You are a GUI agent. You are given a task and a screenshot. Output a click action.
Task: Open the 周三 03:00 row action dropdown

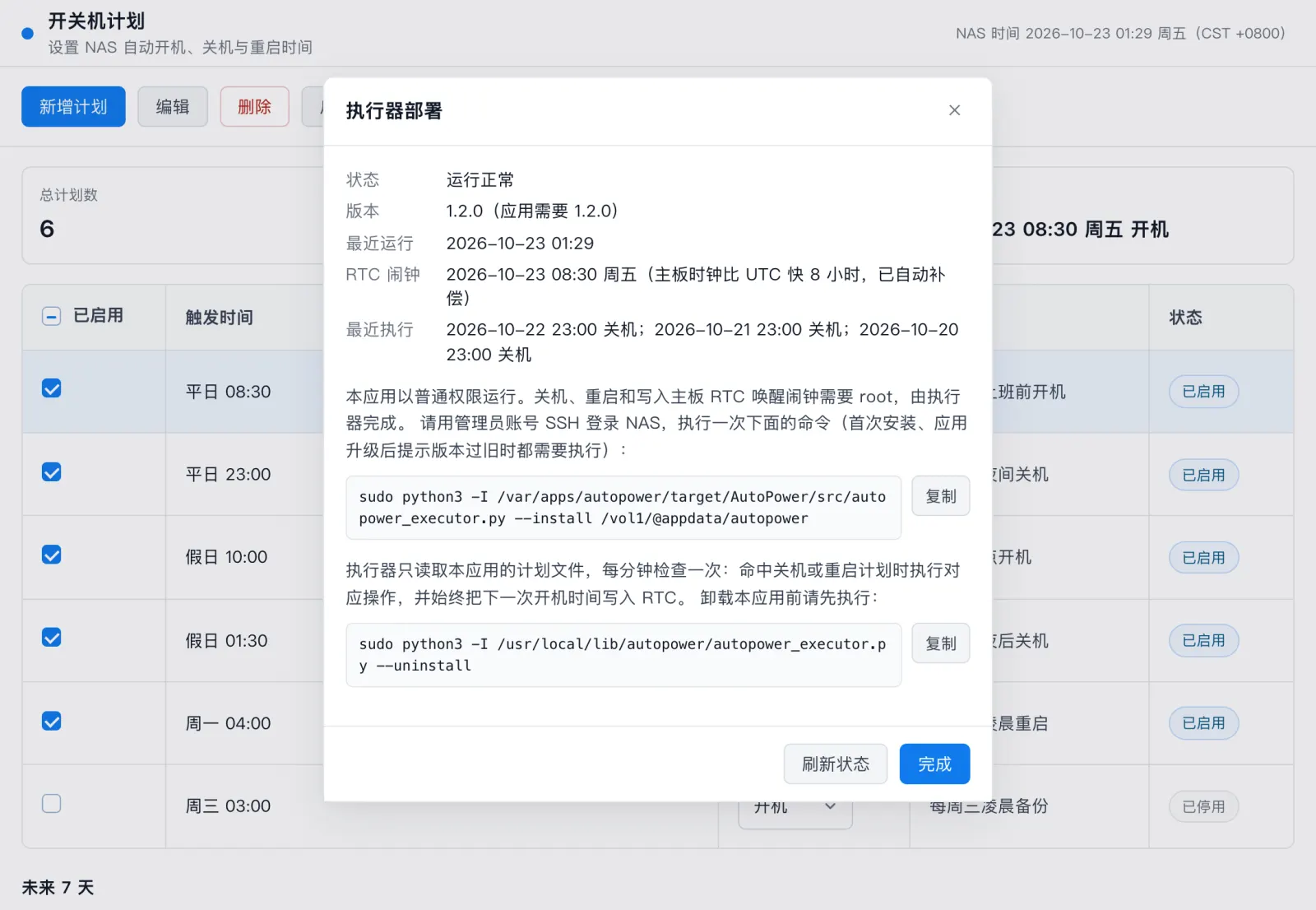pos(795,806)
